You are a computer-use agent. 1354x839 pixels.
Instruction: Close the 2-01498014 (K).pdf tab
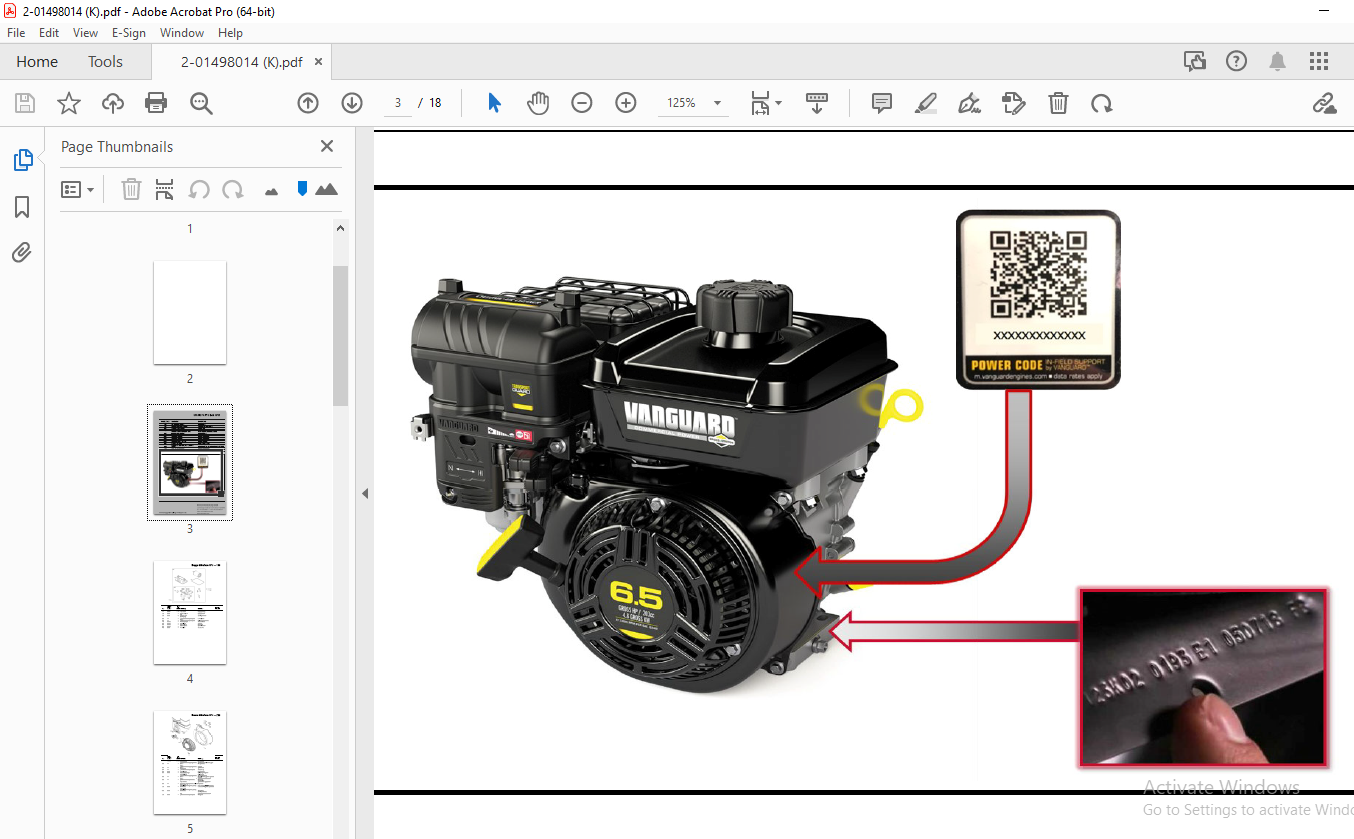tap(319, 62)
